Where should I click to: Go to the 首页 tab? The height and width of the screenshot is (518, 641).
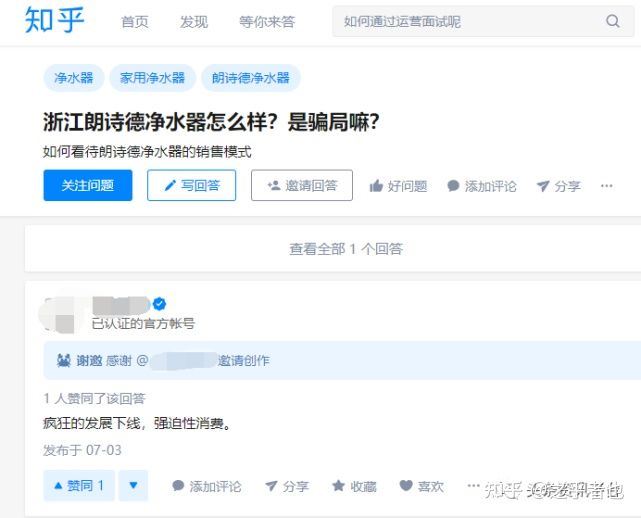(x=135, y=22)
